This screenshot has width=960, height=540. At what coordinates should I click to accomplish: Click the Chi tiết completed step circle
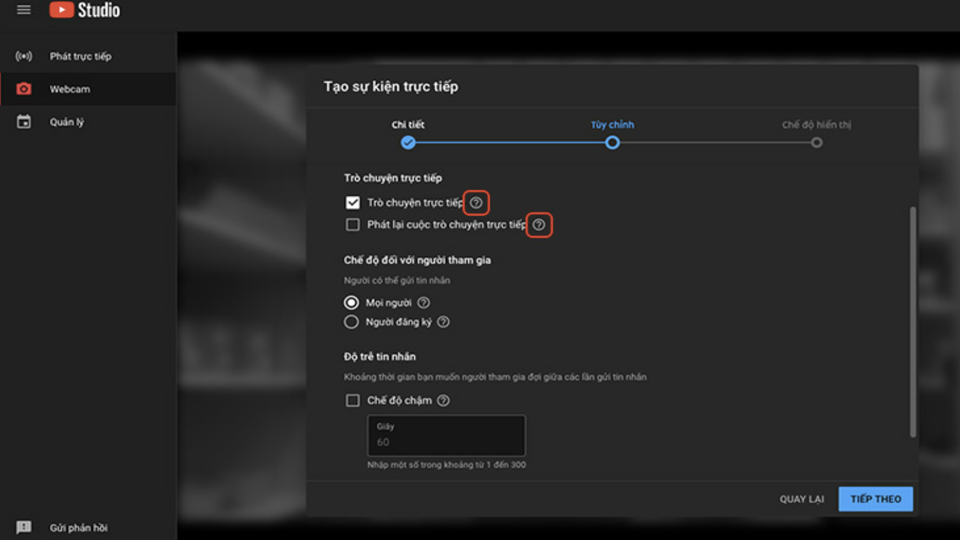408,143
